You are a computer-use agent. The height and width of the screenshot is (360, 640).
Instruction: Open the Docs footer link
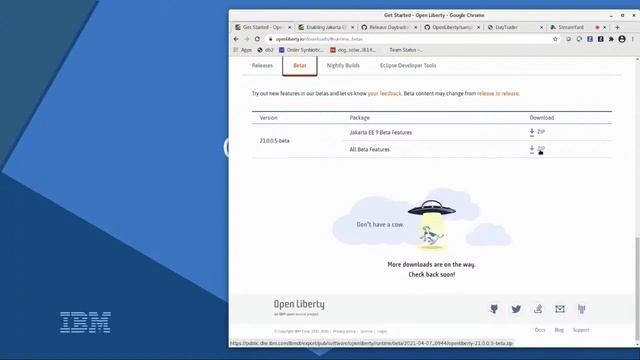(540, 330)
